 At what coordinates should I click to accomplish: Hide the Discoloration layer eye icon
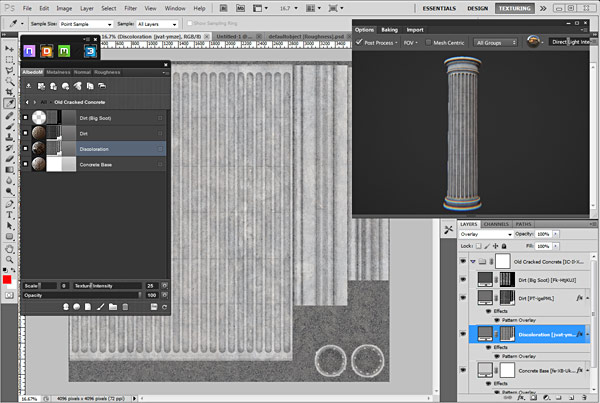[x=463, y=334]
